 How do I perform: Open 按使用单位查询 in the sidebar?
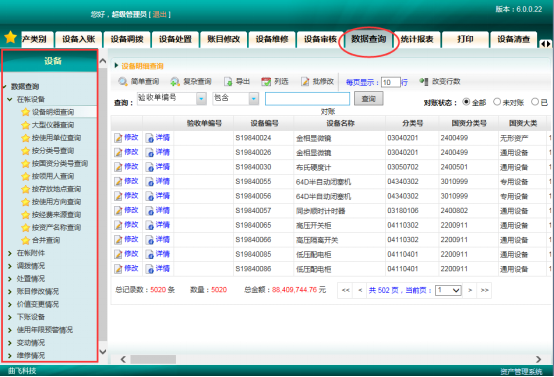pyautogui.click(x=57, y=137)
